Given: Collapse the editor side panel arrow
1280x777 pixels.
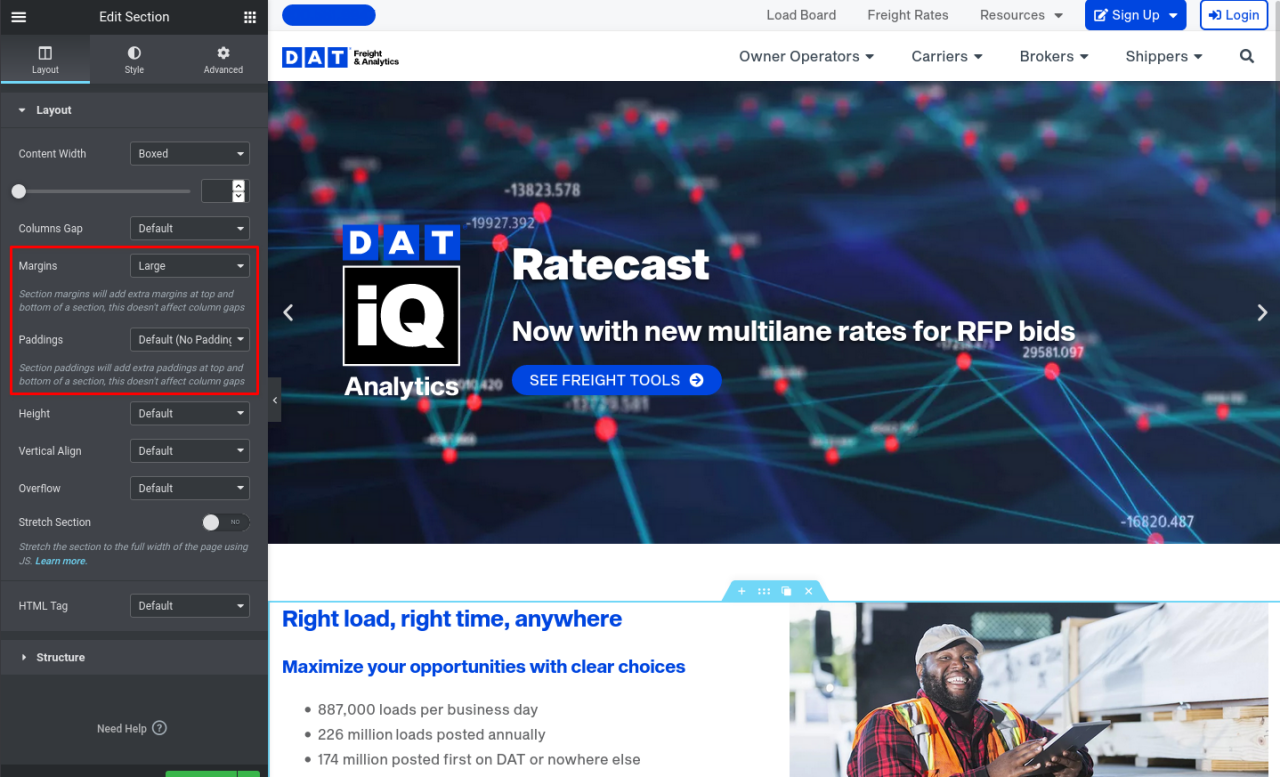Looking at the screenshot, I should 275,400.
